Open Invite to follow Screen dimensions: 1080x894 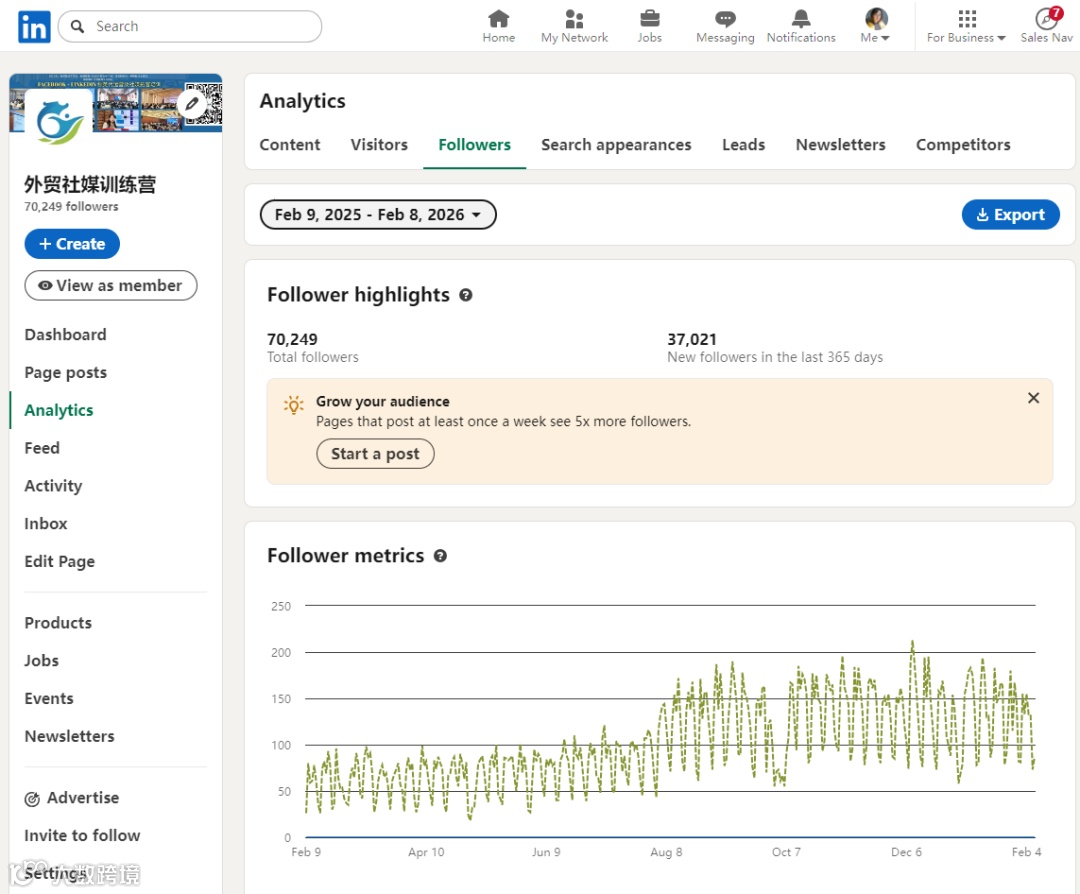(82, 836)
